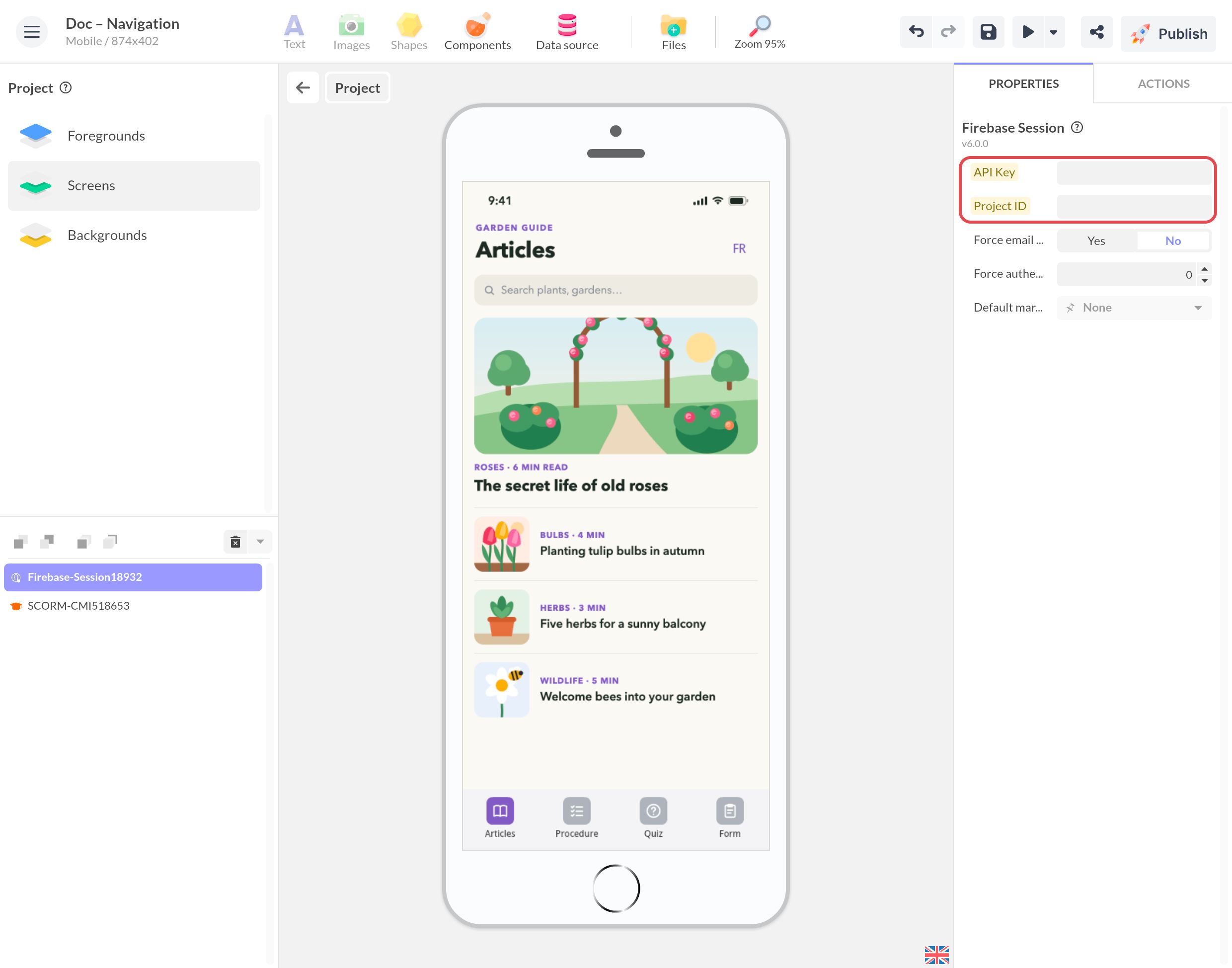
Task: Open the Shapes palette
Action: pos(408,32)
